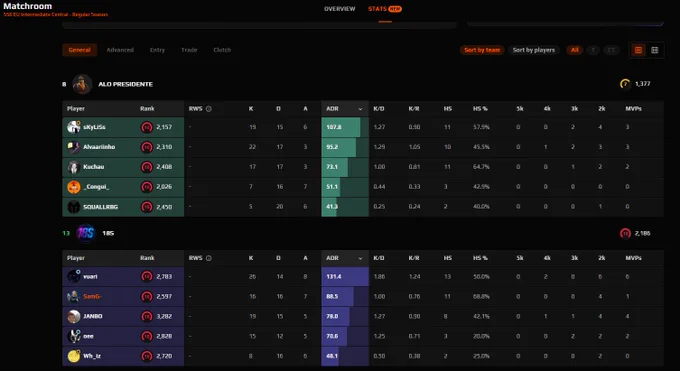Image resolution: width=680 pixels, height=371 pixels.
Task: Switch to grid table view icon
Action: [x=655, y=50]
